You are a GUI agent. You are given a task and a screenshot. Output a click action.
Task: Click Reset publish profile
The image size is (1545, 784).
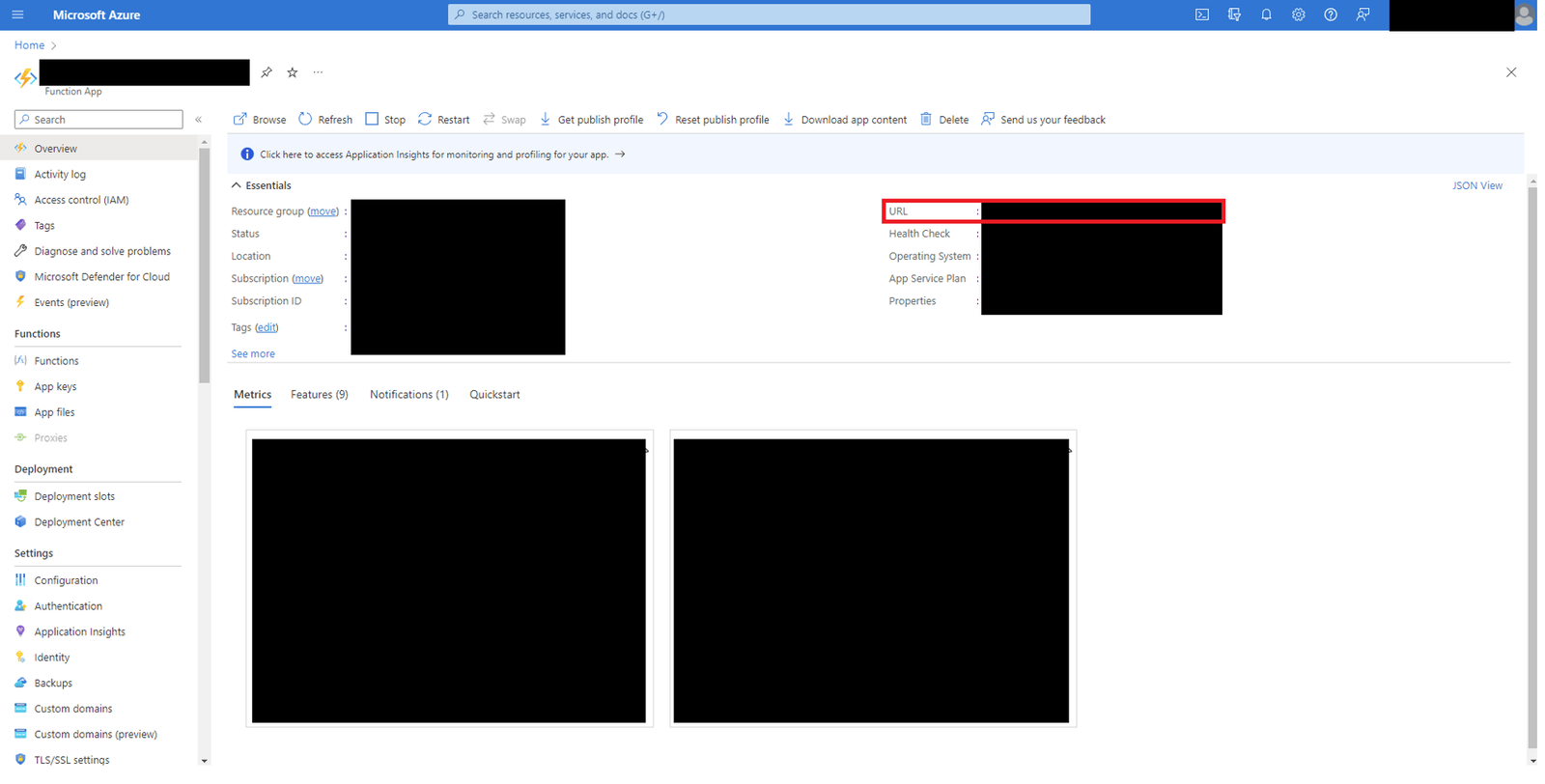(x=713, y=120)
